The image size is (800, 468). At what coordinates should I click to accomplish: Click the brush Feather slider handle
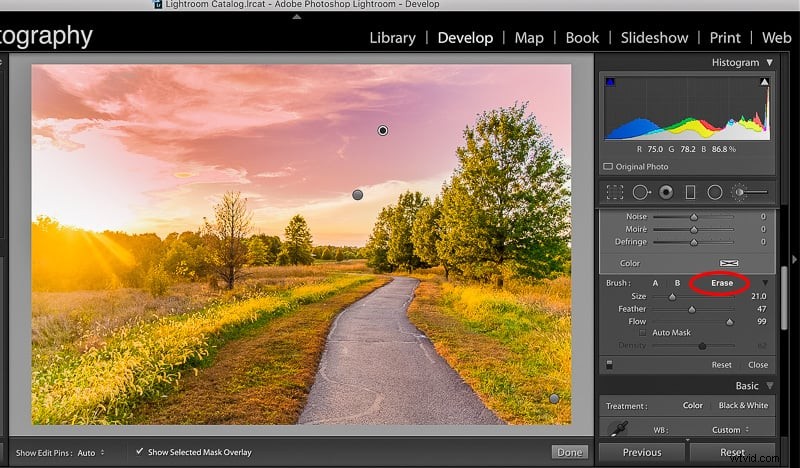[692, 310]
